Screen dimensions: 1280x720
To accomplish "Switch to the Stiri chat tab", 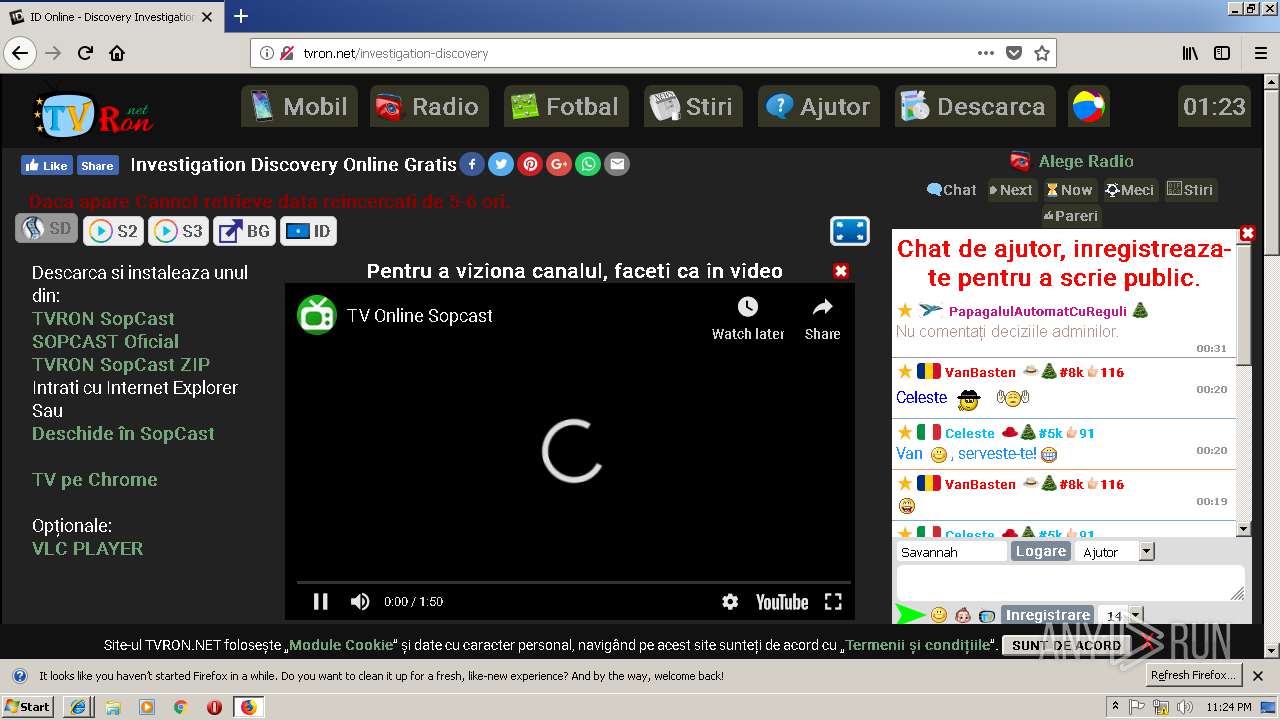I will point(1189,189).
